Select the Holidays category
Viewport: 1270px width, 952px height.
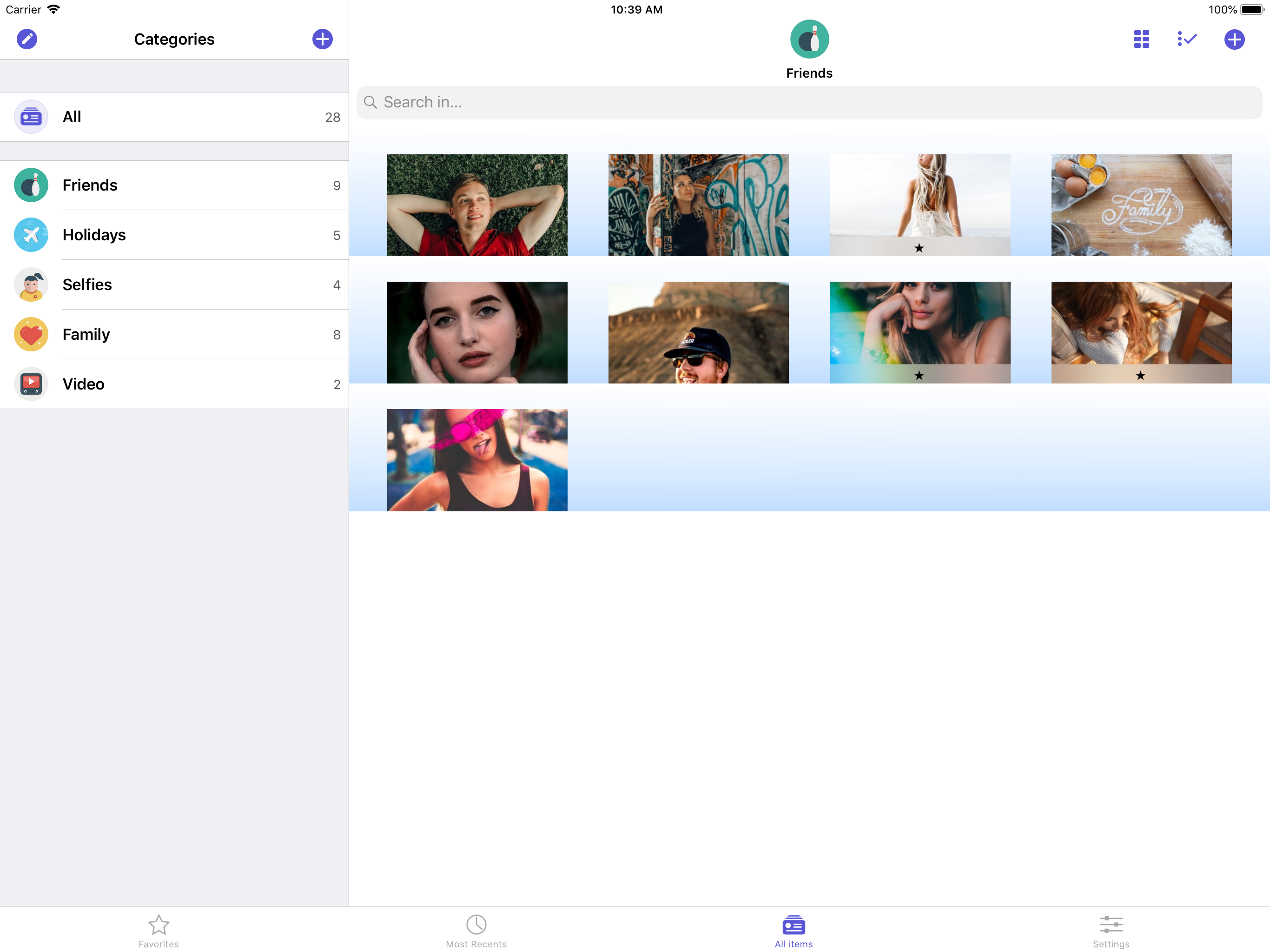tap(174, 235)
